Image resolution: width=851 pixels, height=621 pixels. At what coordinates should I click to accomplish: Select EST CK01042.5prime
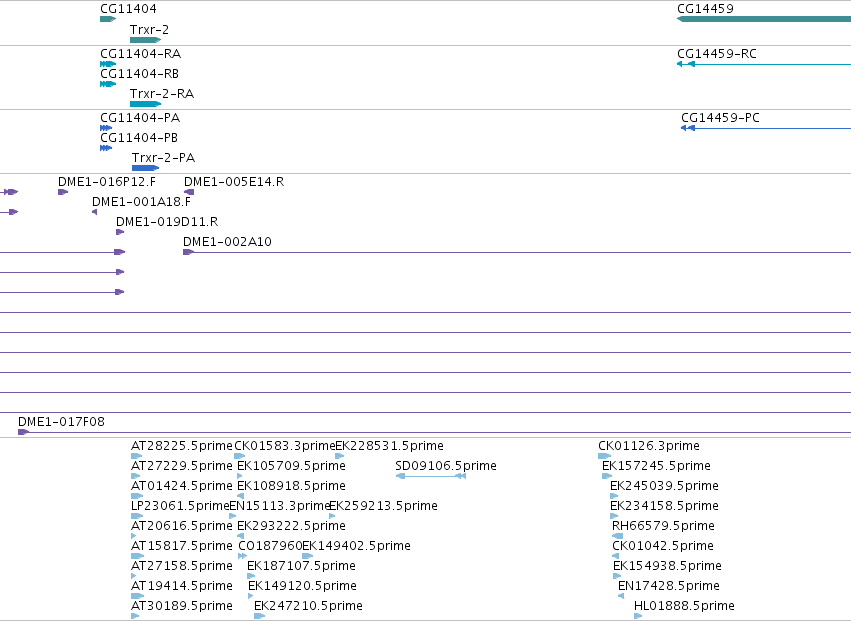pos(663,547)
